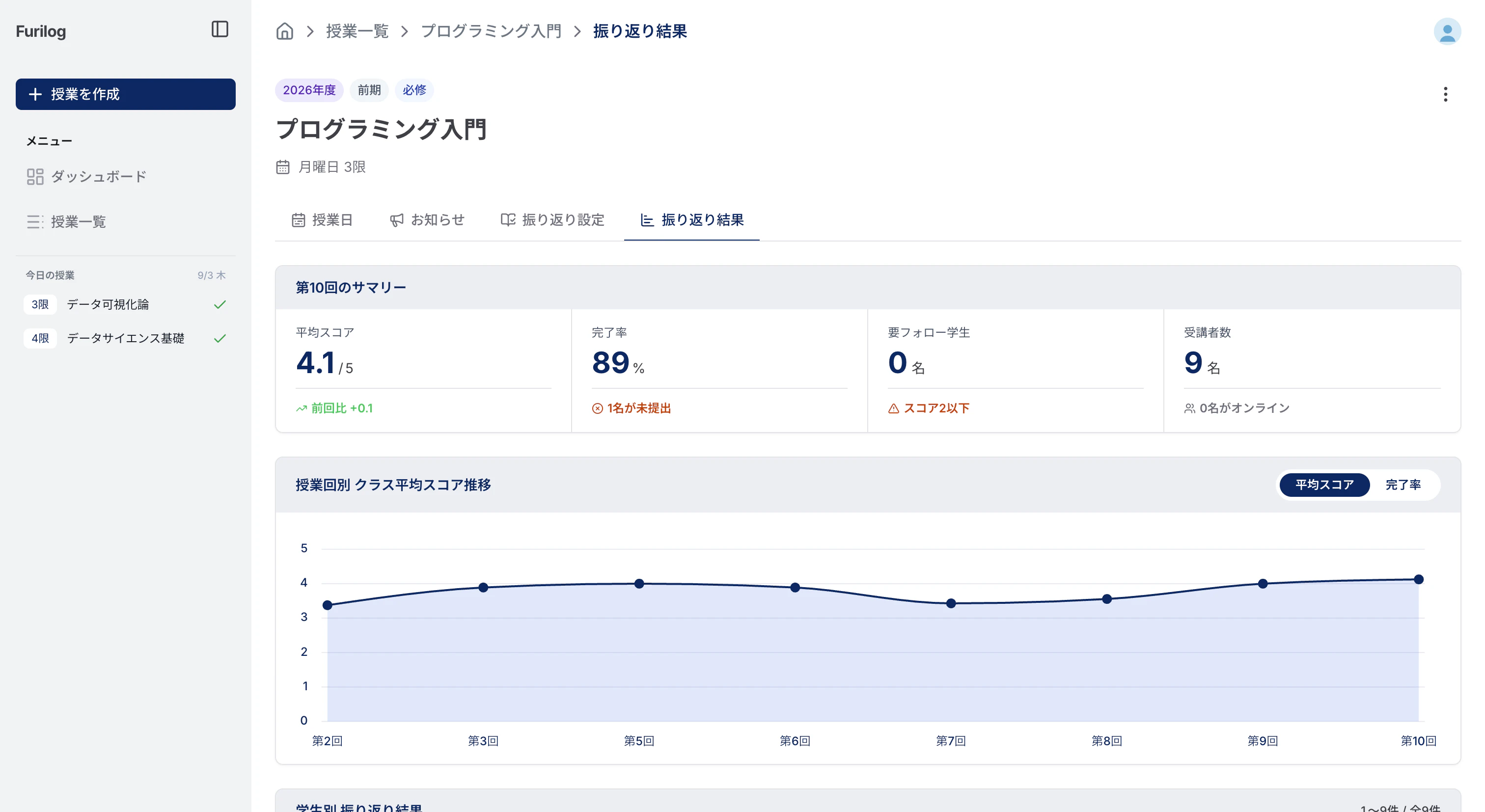1485x812 pixels.
Task: Click プログラミング入門 in the breadcrumb
Action: (491, 31)
